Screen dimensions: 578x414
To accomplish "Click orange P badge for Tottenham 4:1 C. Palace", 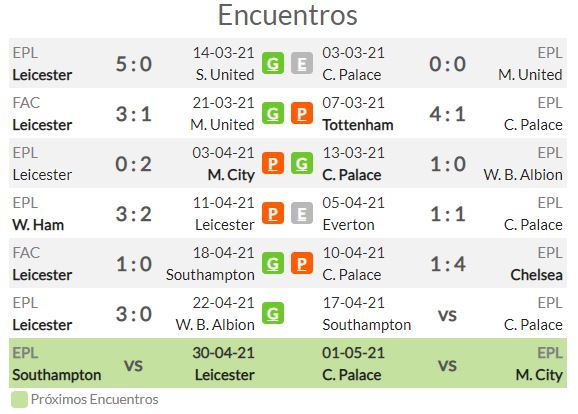I will click(302, 114).
